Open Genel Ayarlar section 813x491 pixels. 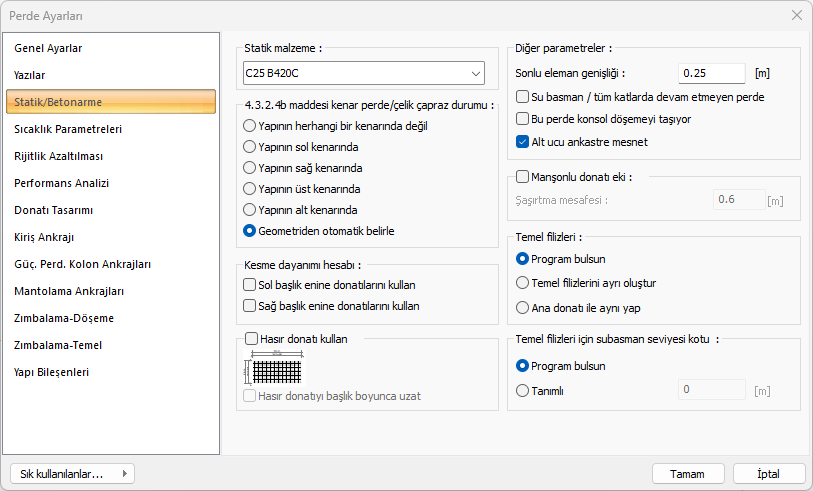48,48
